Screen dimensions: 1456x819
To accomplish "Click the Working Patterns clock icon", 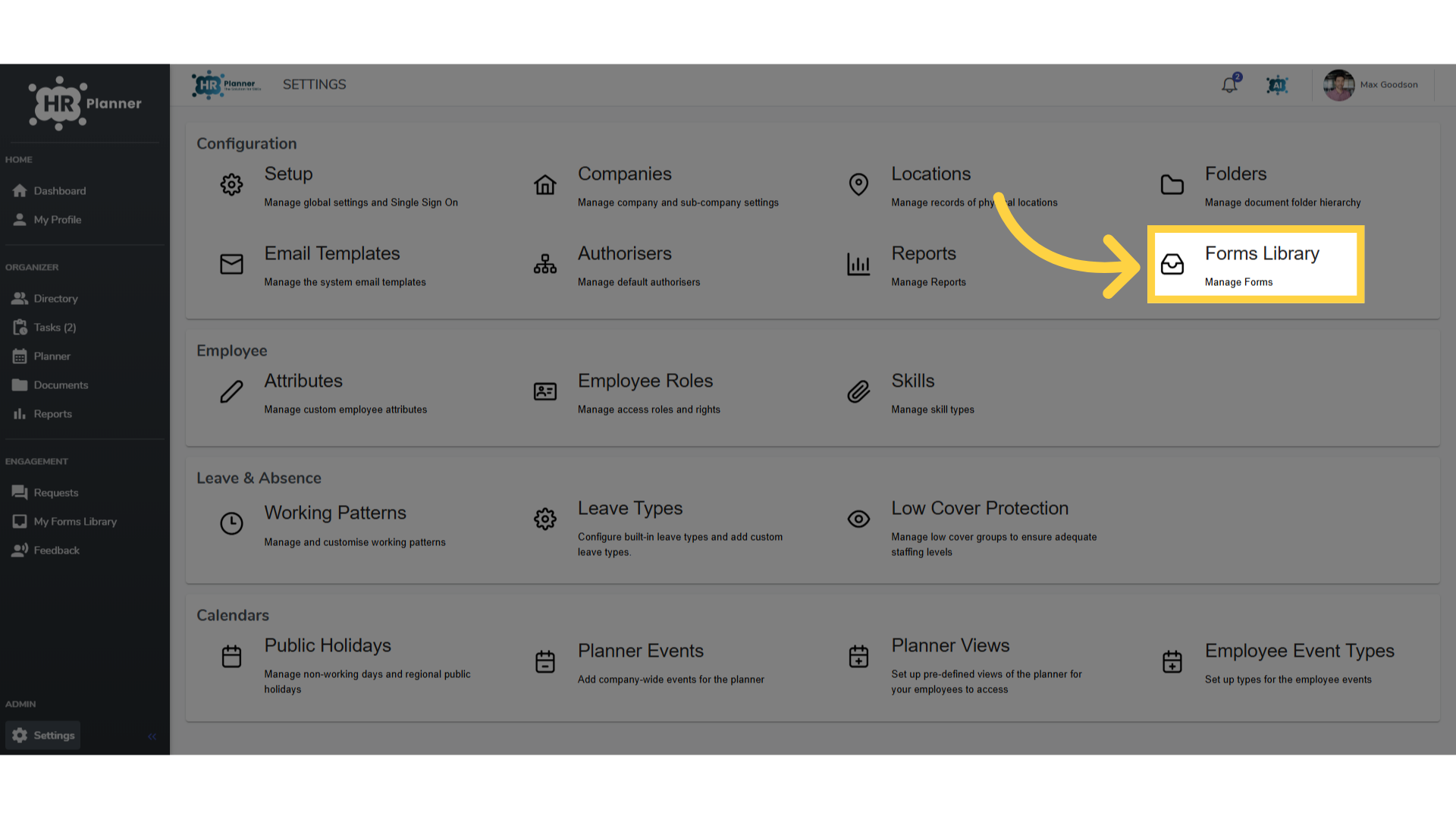I will click(x=231, y=523).
